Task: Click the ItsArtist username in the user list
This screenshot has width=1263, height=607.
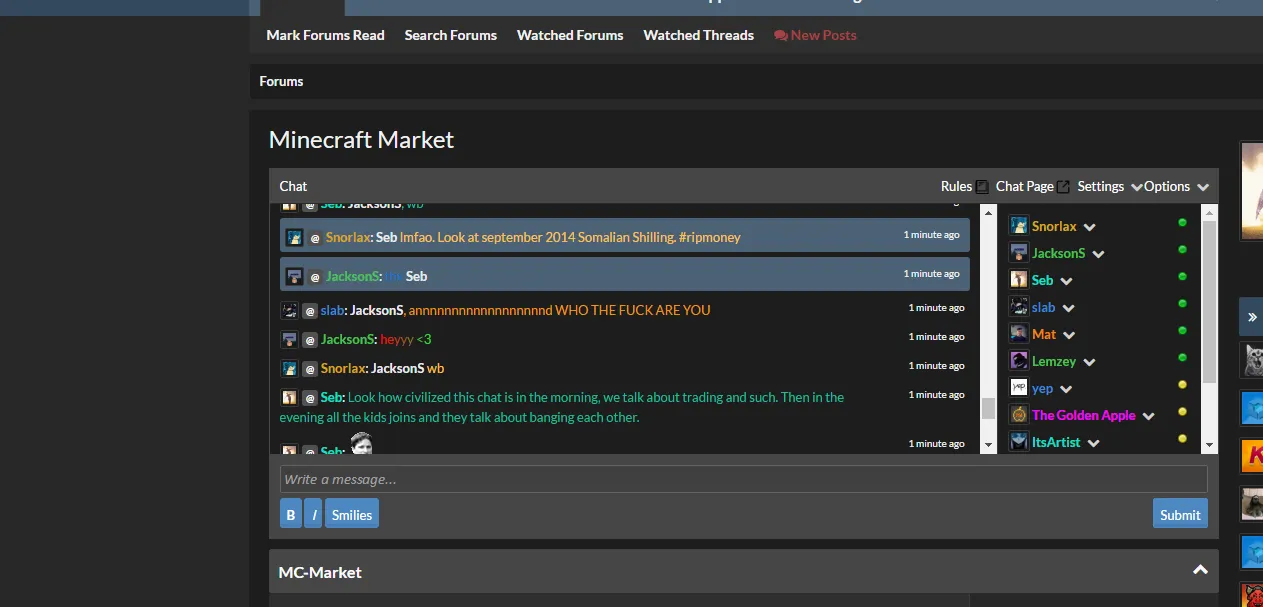Action: (1056, 442)
